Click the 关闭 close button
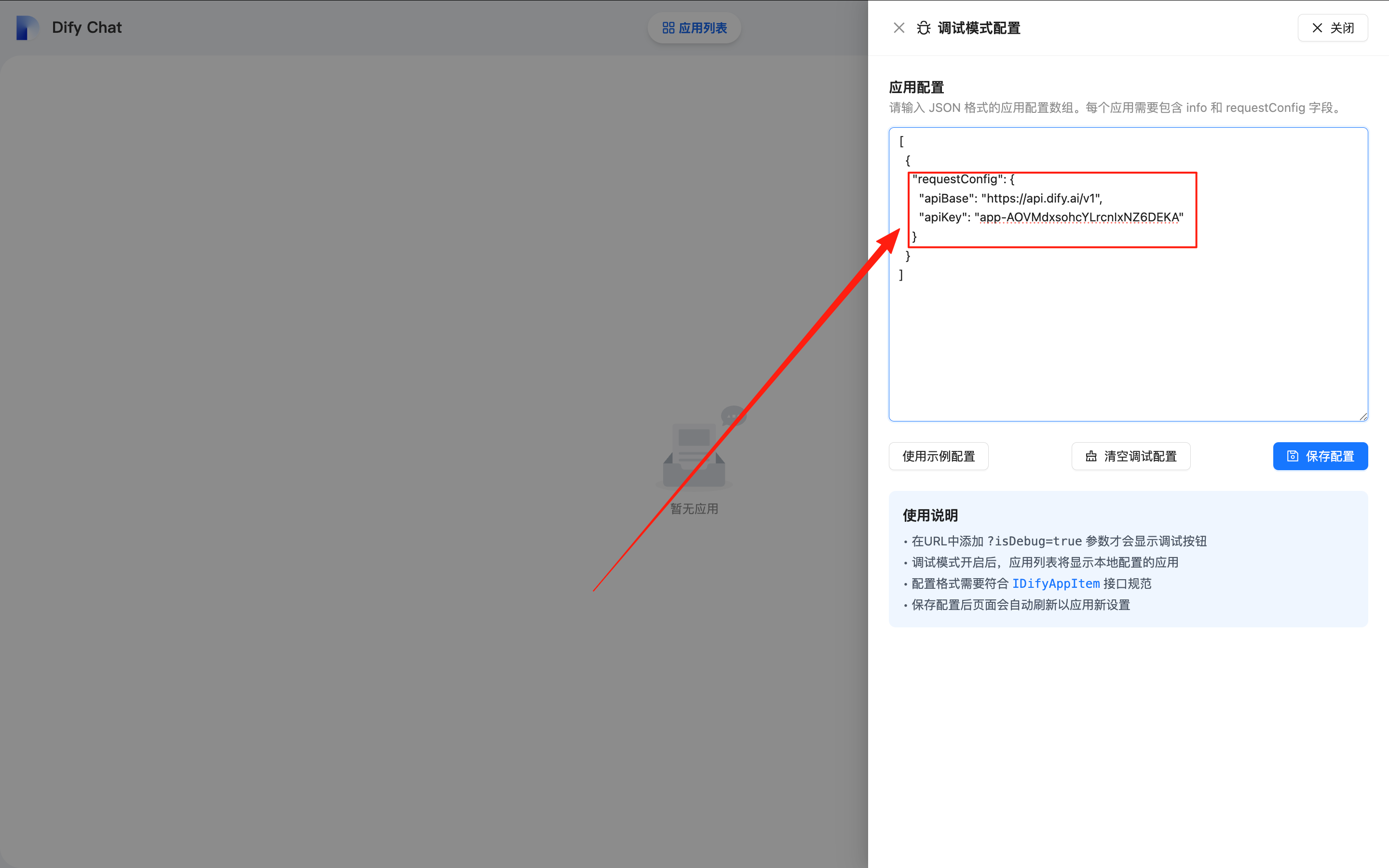The width and height of the screenshot is (1389, 868). (x=1333, y=27)
